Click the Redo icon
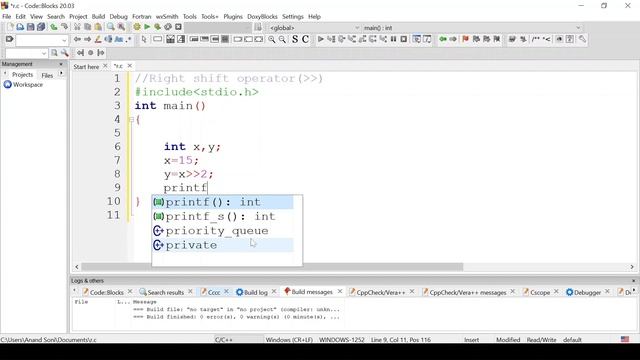The image size is (640, 360). point(64,27)
